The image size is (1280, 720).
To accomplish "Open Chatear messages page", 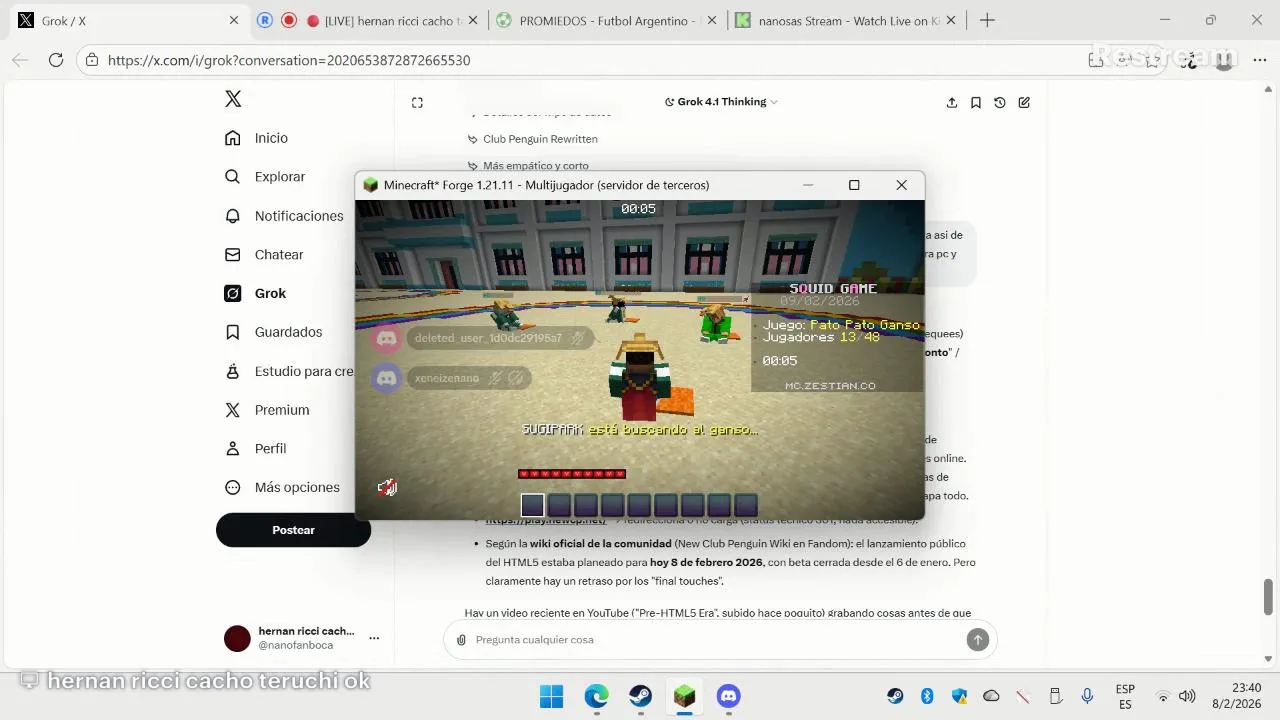I will click(x=264, y=255).
